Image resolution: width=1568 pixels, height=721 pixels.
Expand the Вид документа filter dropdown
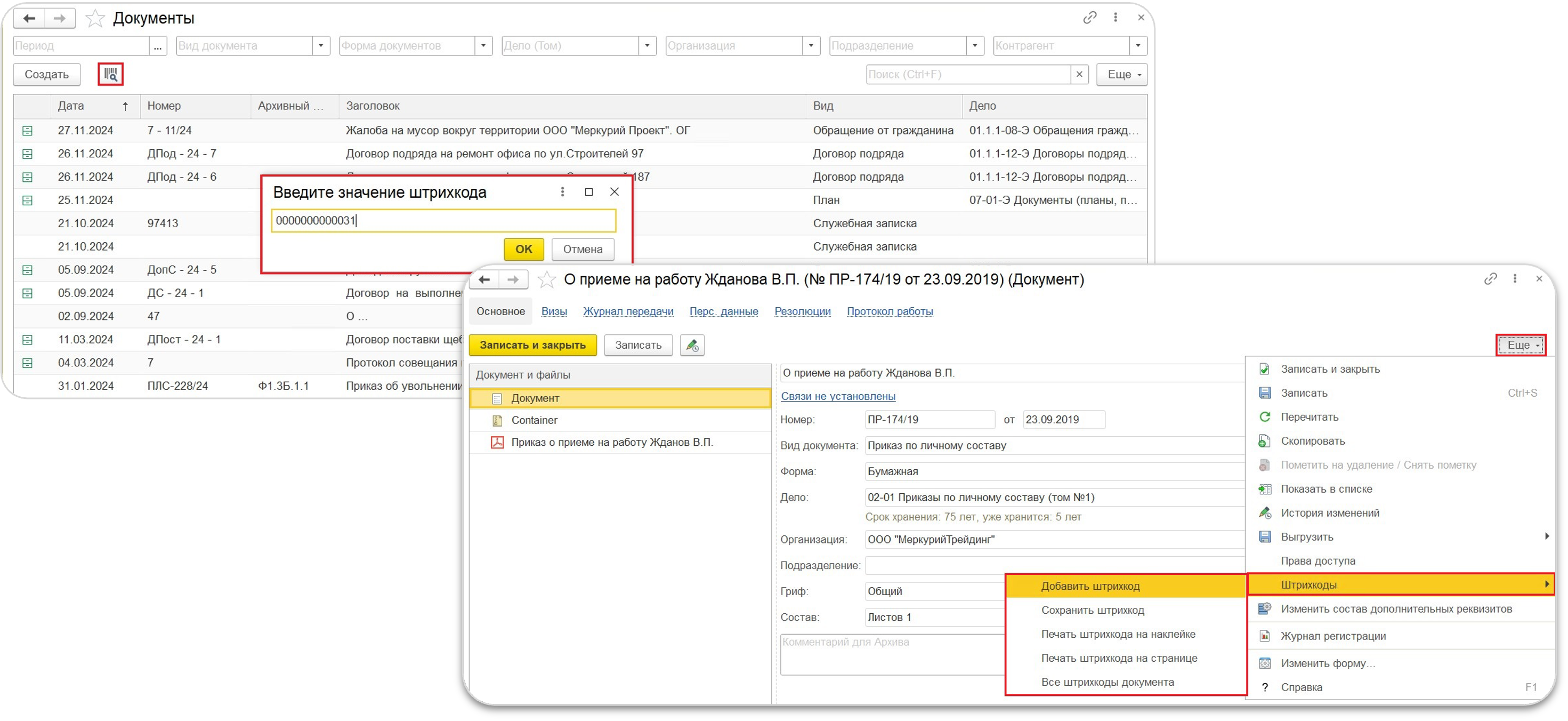[x=321, y=46]
